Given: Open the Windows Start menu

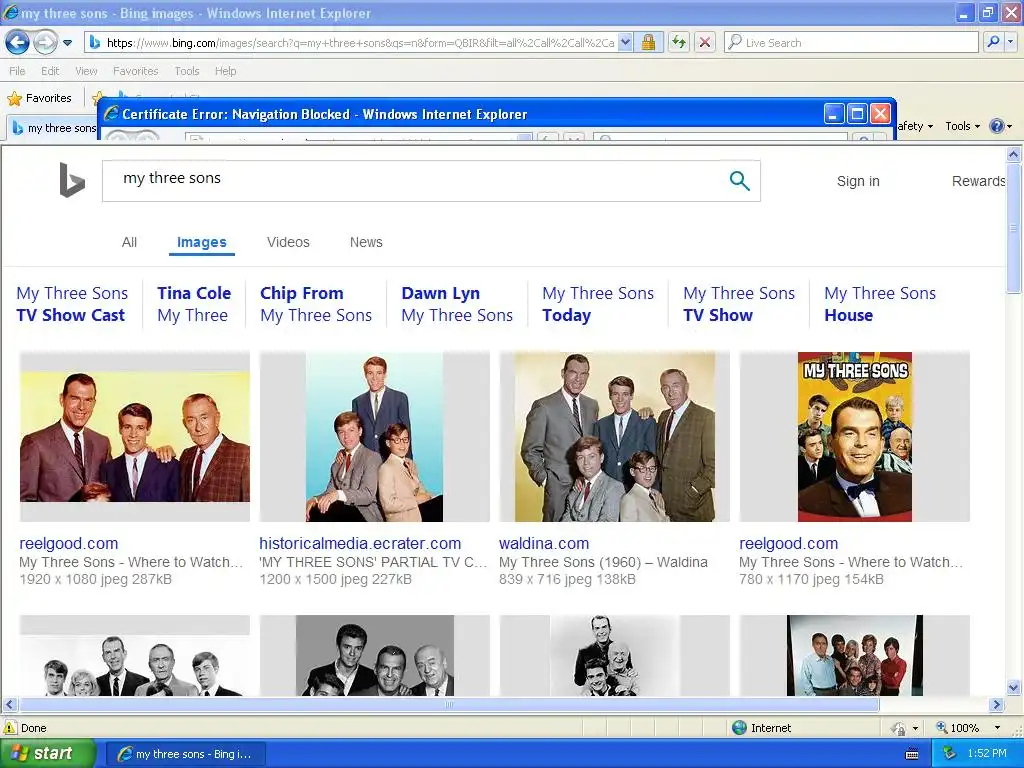Looking at the screenshot, I should 46,754.
